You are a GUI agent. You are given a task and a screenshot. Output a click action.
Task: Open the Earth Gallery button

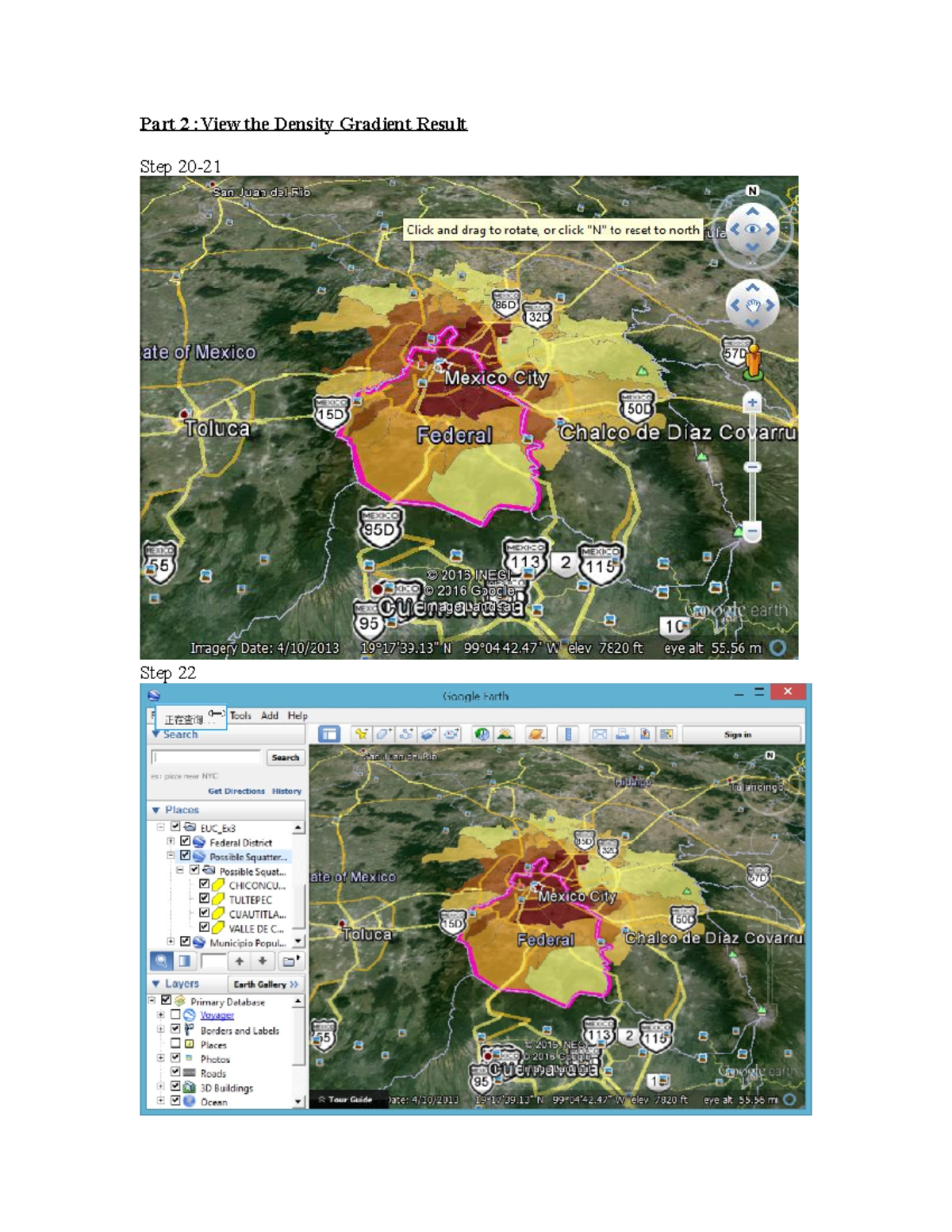(266, 984)
